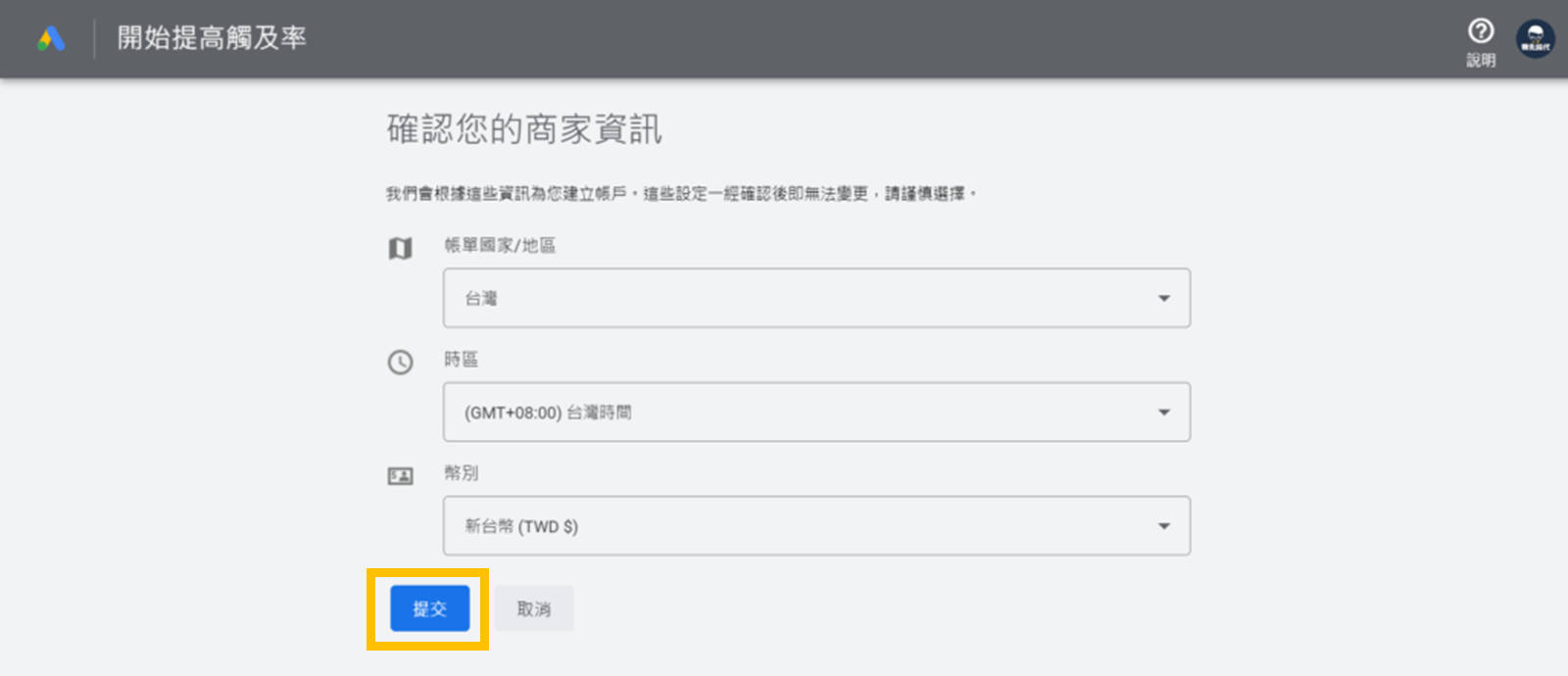Click the clock icon beside 時區

pyautogui.click(x=400, y=362)
